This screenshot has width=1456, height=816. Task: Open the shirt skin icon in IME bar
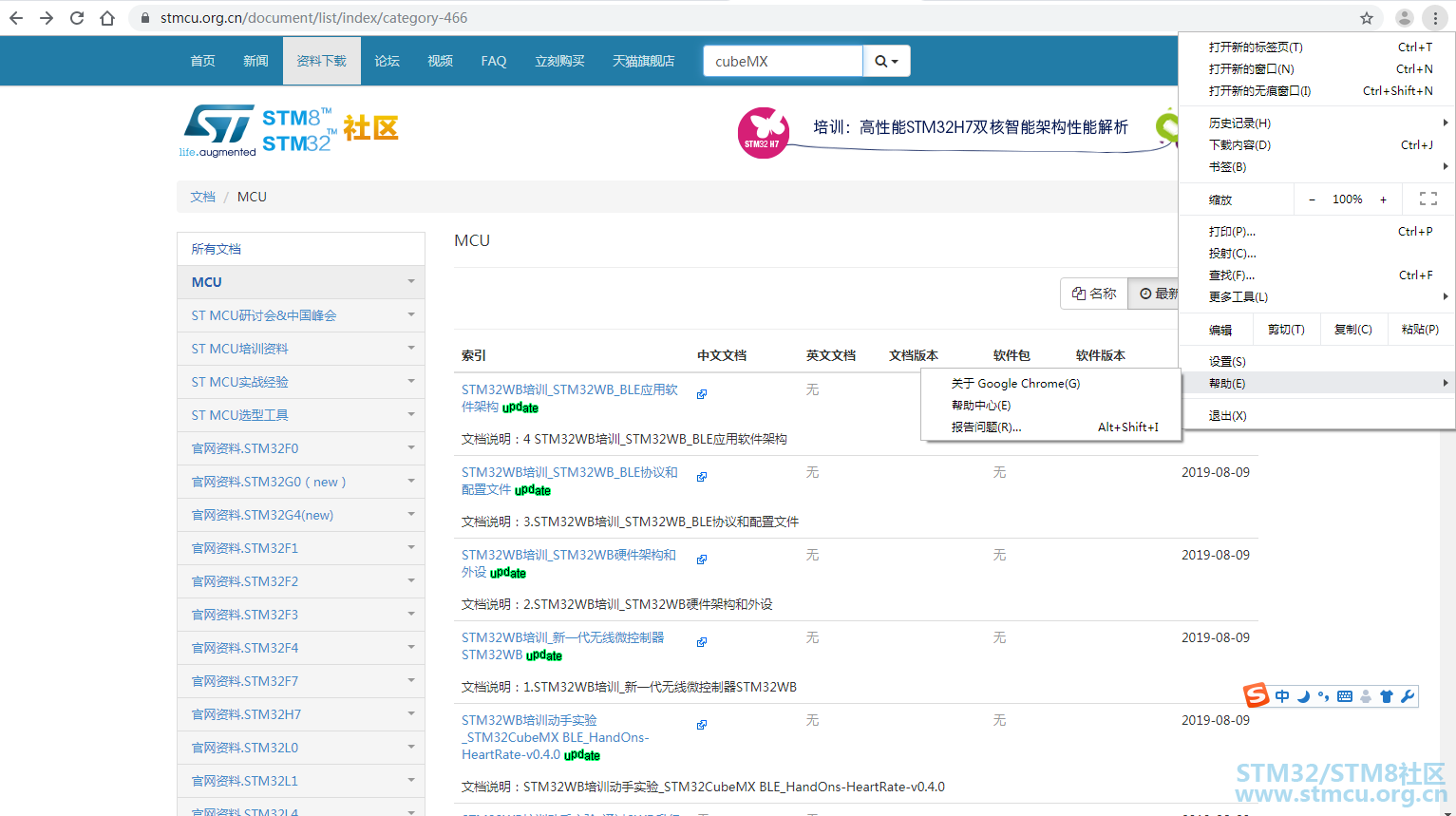point(1387,696)
